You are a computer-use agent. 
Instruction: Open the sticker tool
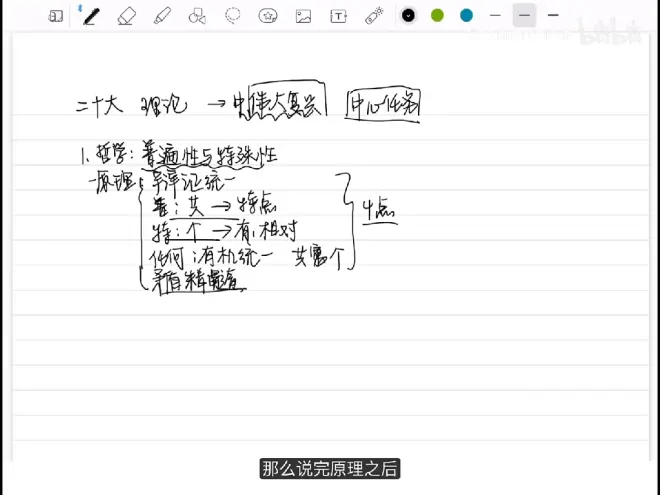click(x=268, y=16)
